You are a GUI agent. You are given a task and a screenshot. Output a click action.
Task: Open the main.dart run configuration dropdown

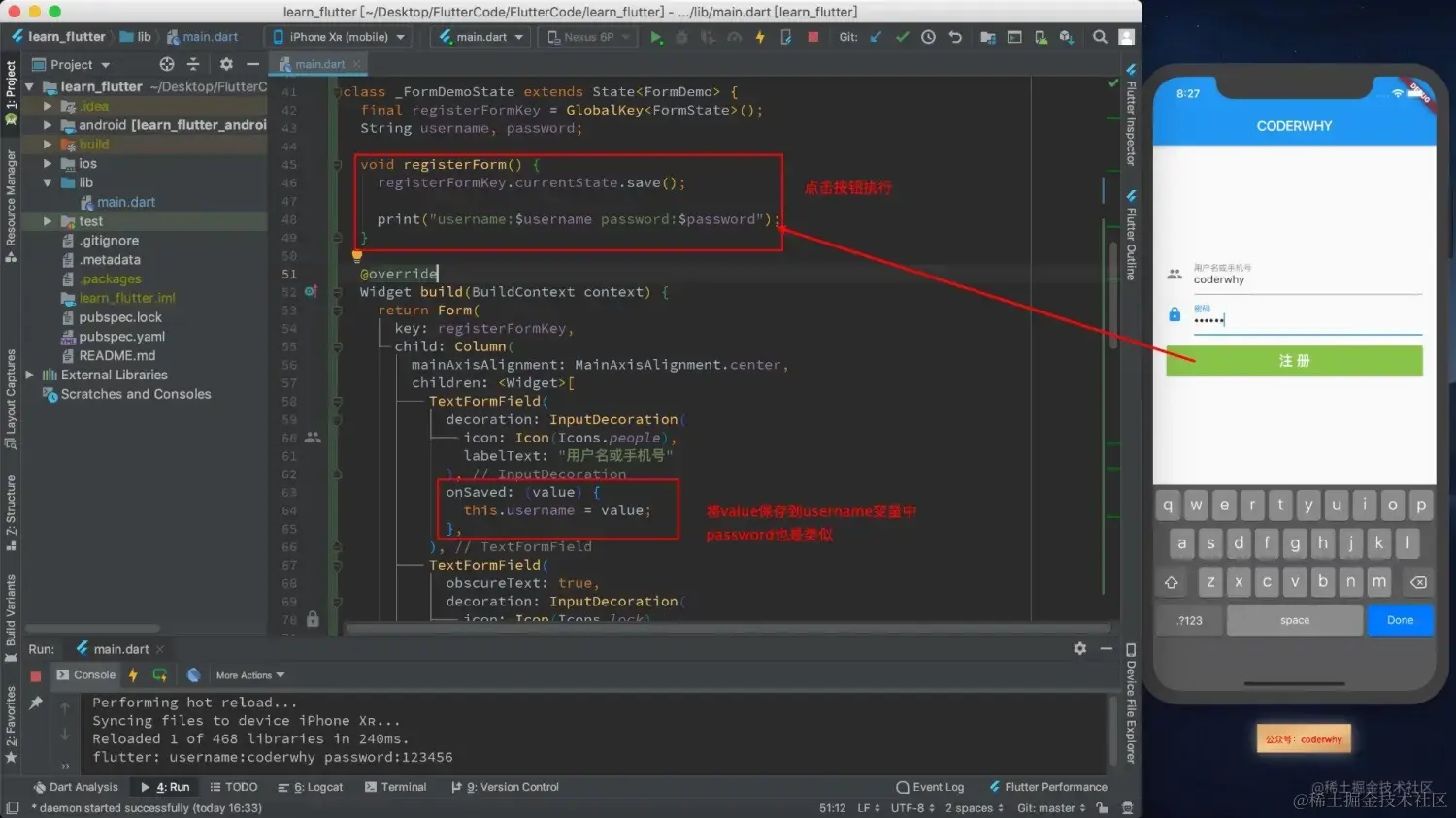tap(481, 37)
